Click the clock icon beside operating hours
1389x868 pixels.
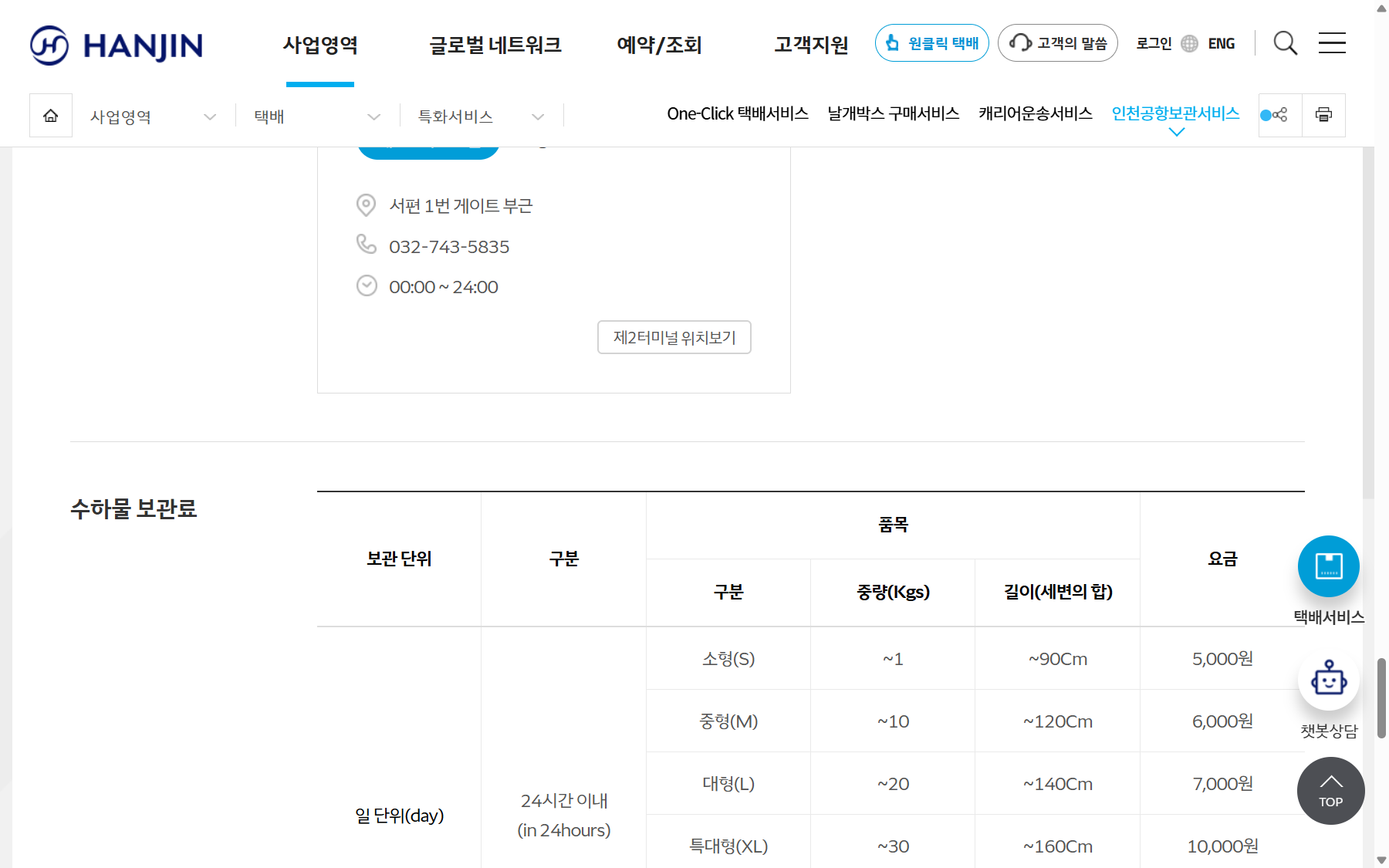(367, 285)
